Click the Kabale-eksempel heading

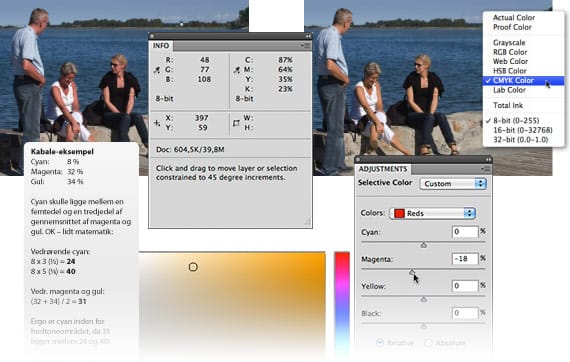coord(62,152)
